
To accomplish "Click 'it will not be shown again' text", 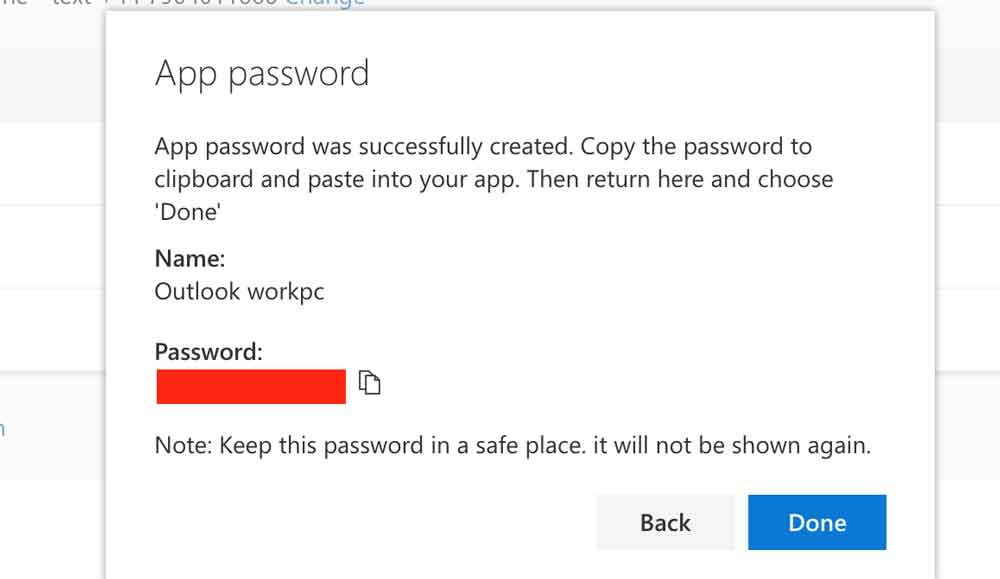I will click(x=731, y=445).
